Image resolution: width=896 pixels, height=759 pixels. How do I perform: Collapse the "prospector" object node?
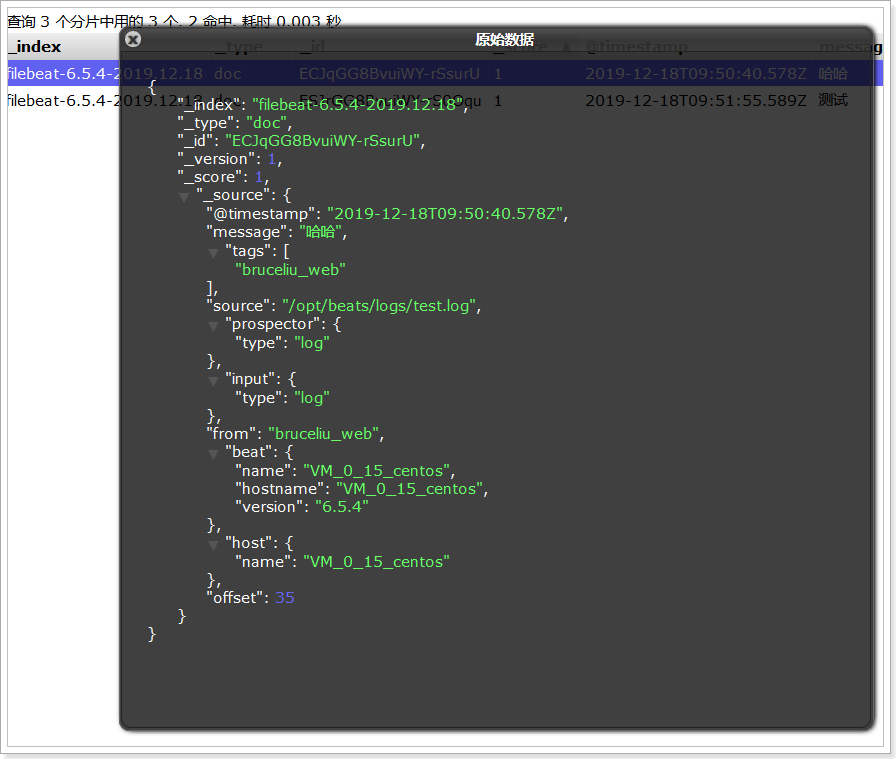point(213,326)
